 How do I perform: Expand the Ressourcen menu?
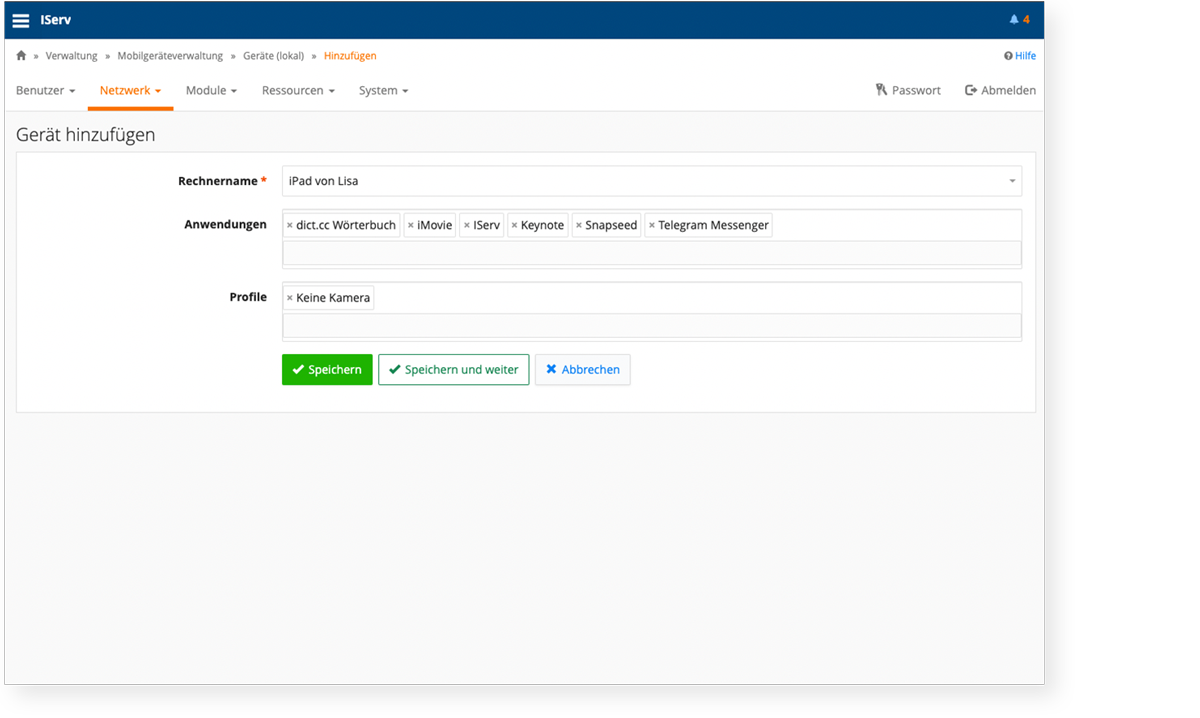point(298,90)
